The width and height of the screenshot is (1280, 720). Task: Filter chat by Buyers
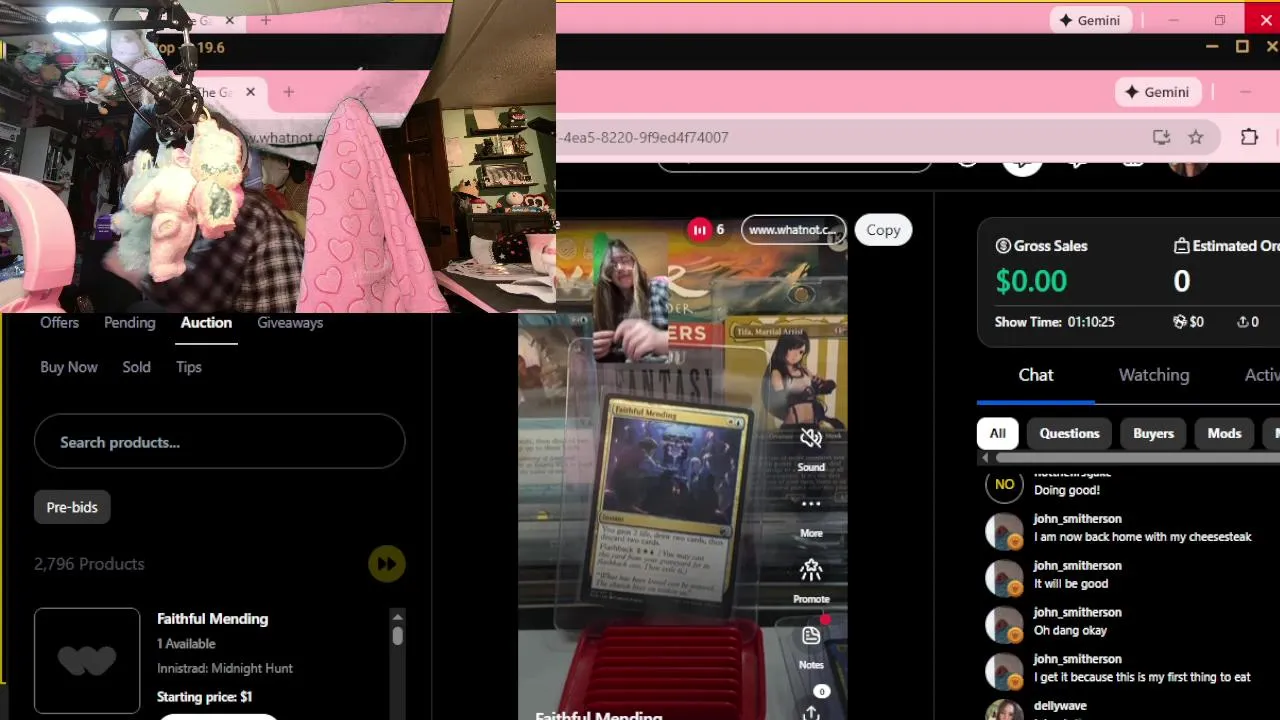(x=1153, y=433)
